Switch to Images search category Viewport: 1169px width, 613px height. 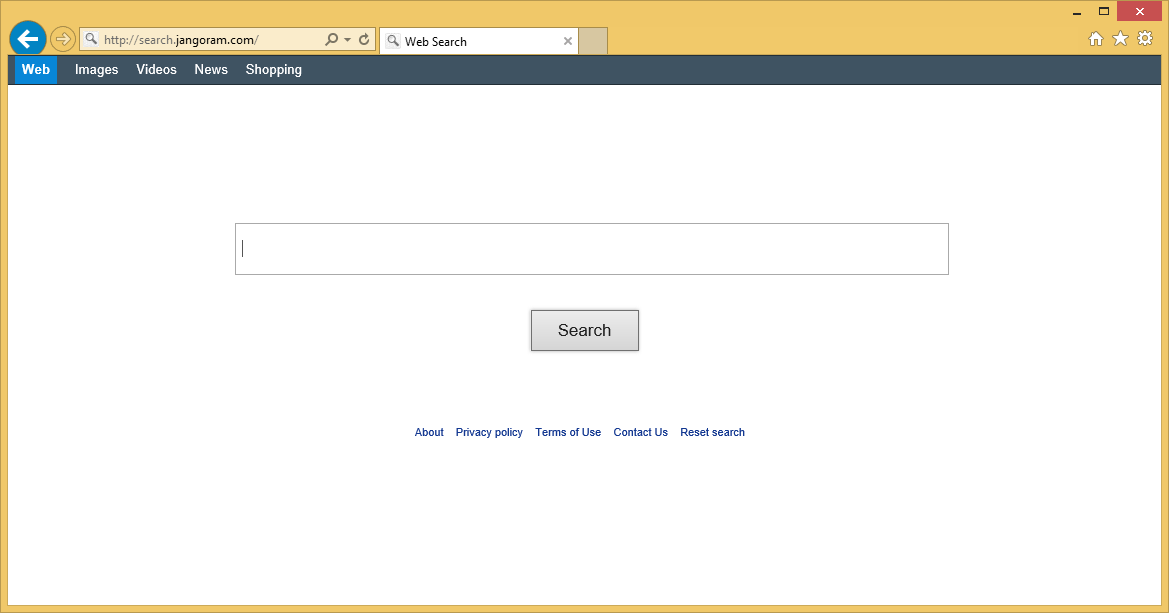96,69
